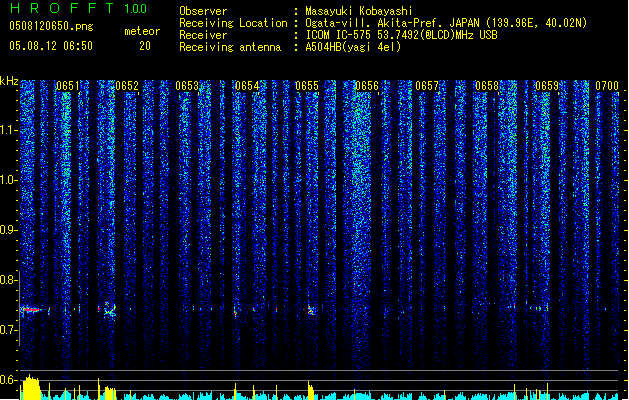This screenshot has width=629, height=400.
Task: Click the "0653" time marker
Action: (187, 86)
